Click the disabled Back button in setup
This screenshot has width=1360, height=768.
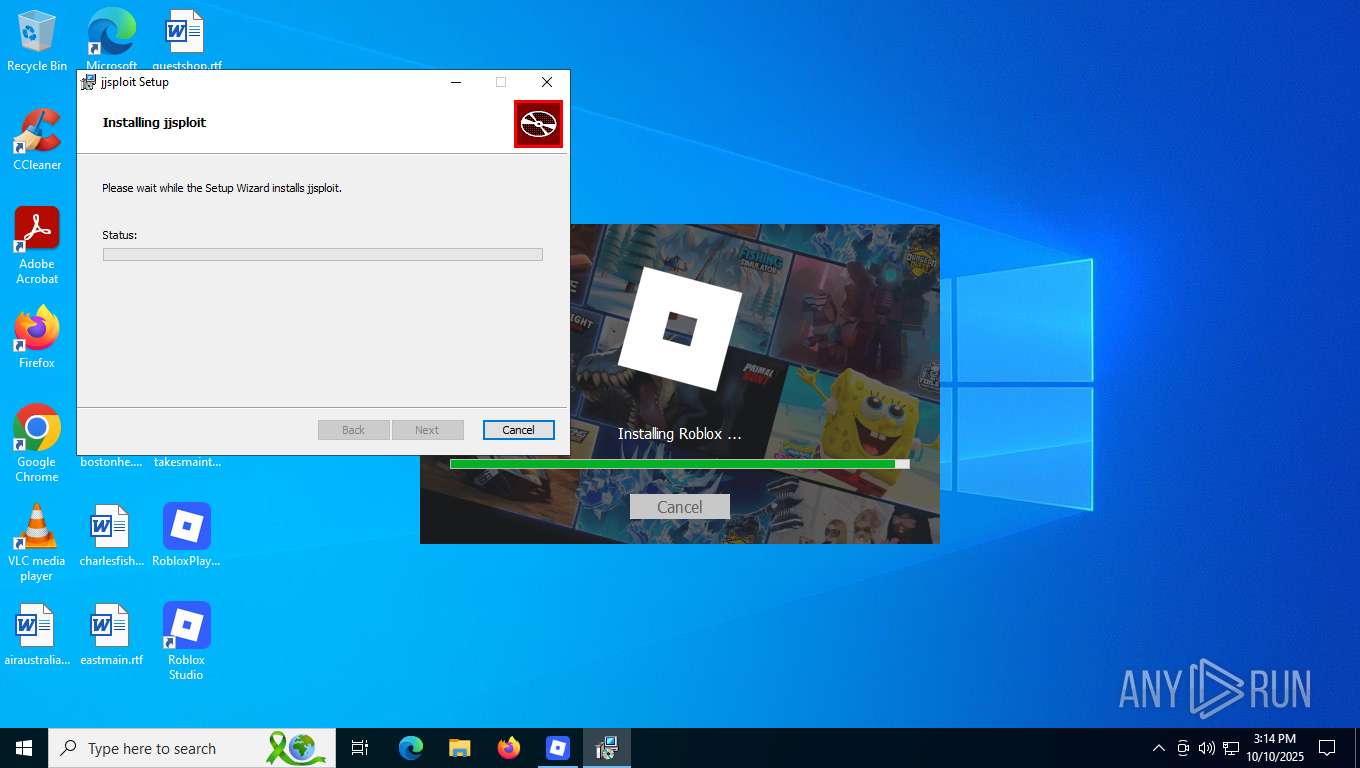[x=354, y=430]
